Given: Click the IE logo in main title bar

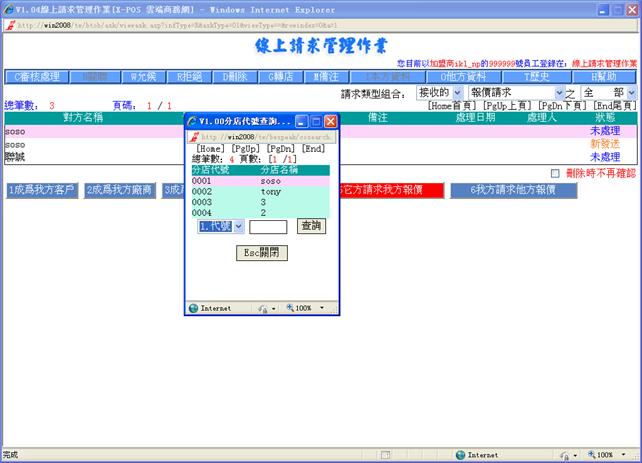Looking at the screenshot, I should pos(8,8).
